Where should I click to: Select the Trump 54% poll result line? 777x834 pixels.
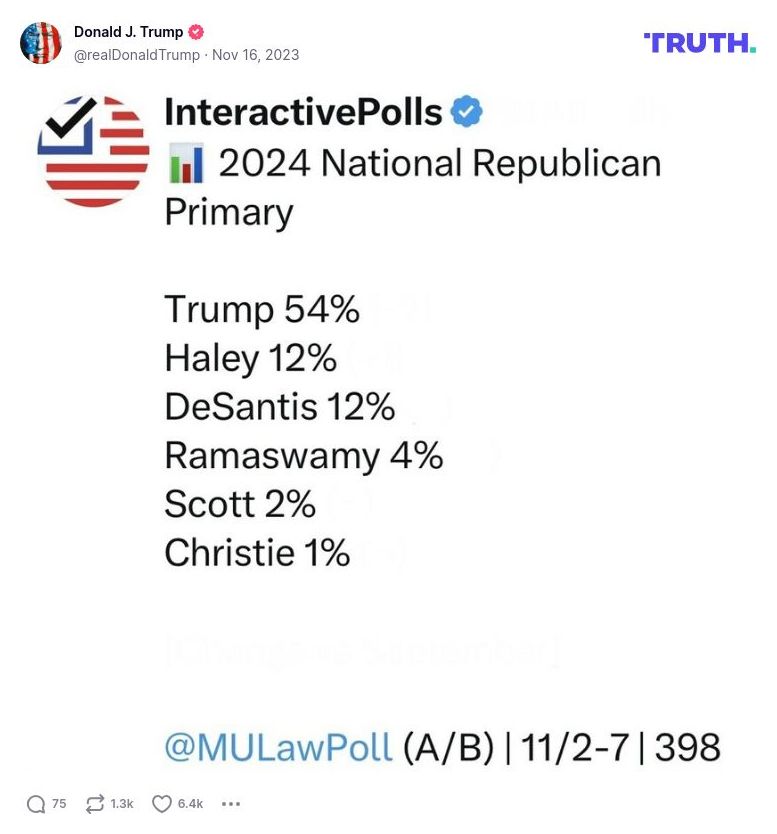(x=261, y=310)
